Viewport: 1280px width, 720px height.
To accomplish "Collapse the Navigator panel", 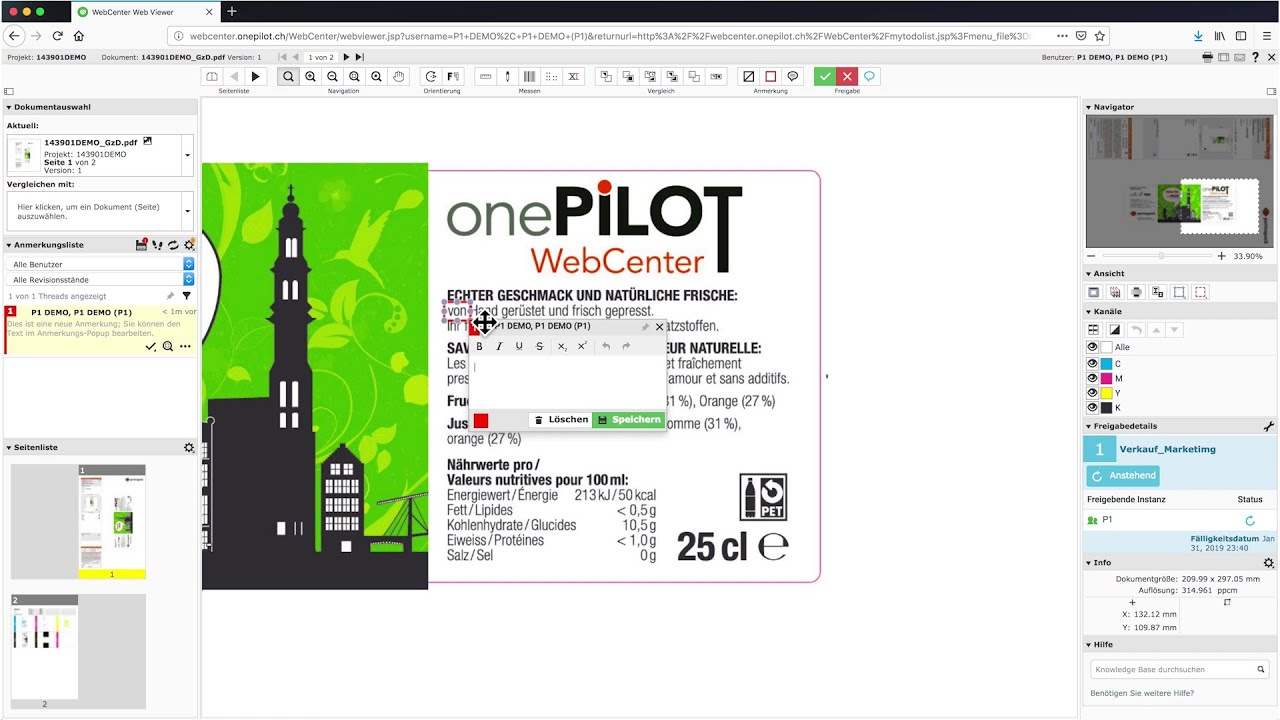I will point(1089,107).
